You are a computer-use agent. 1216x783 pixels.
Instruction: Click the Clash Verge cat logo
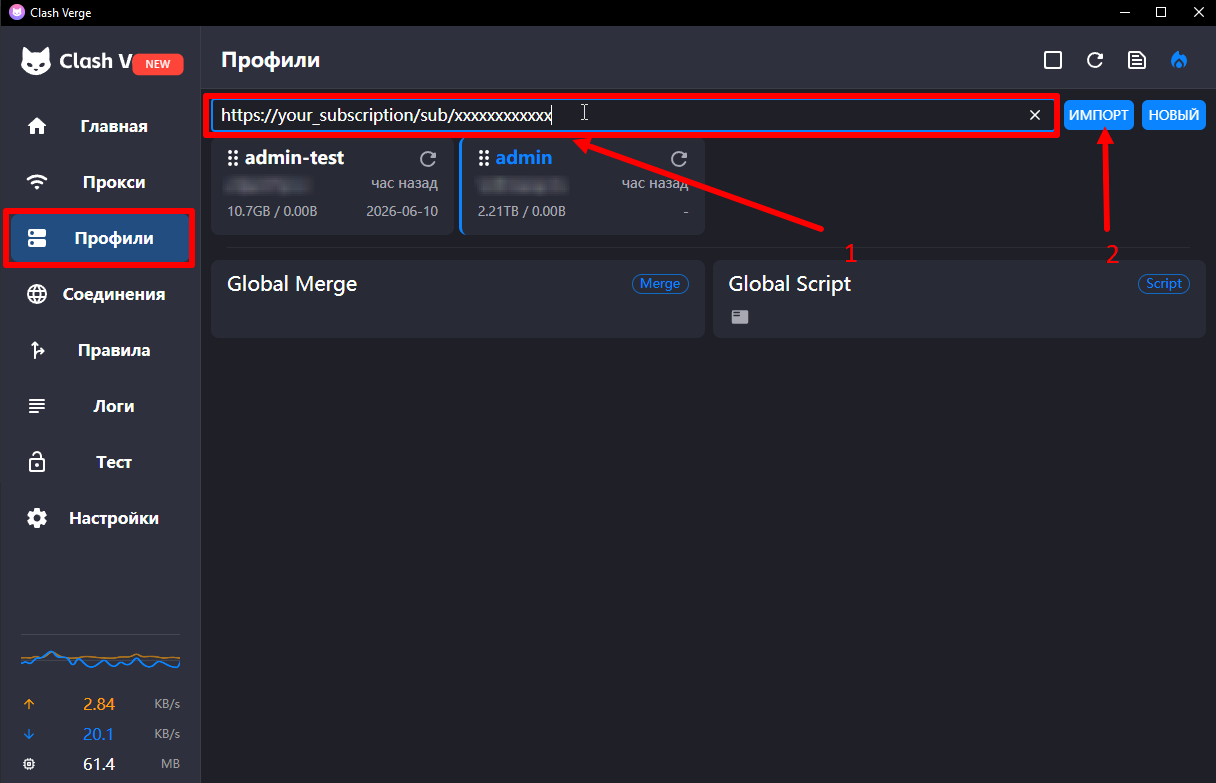[36, 61]
